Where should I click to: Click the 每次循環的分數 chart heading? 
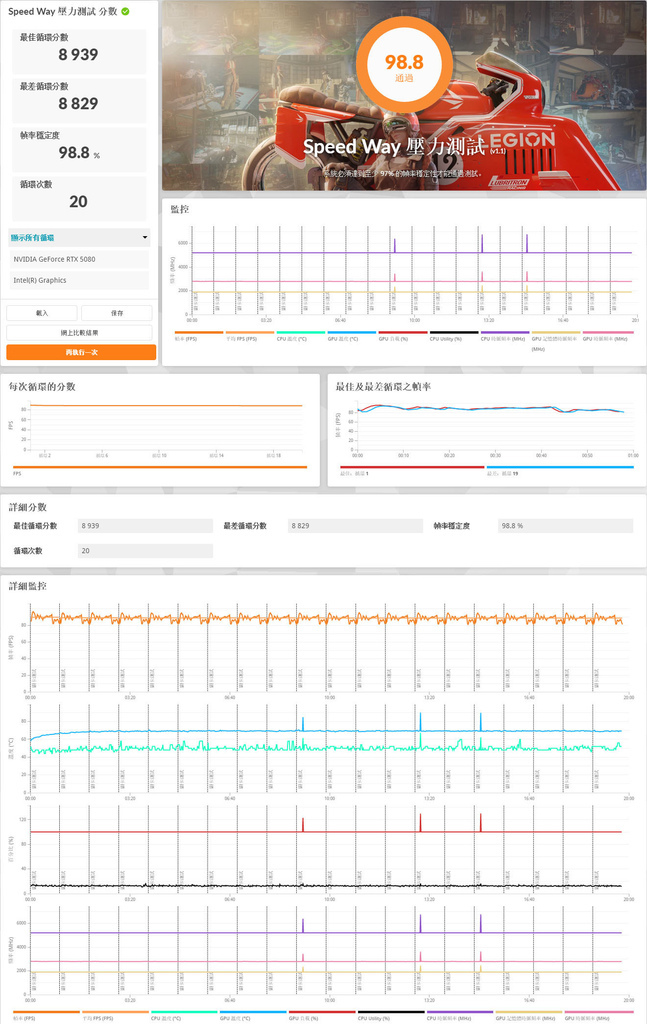(x=42, y=387)
